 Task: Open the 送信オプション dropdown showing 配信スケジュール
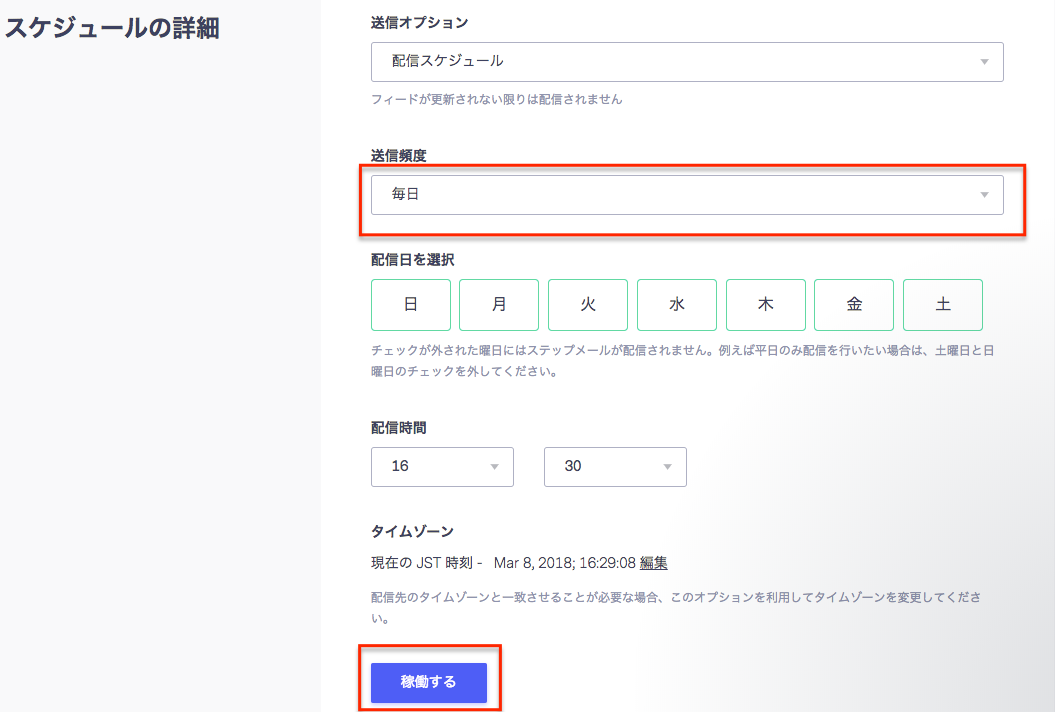[687, 62]
